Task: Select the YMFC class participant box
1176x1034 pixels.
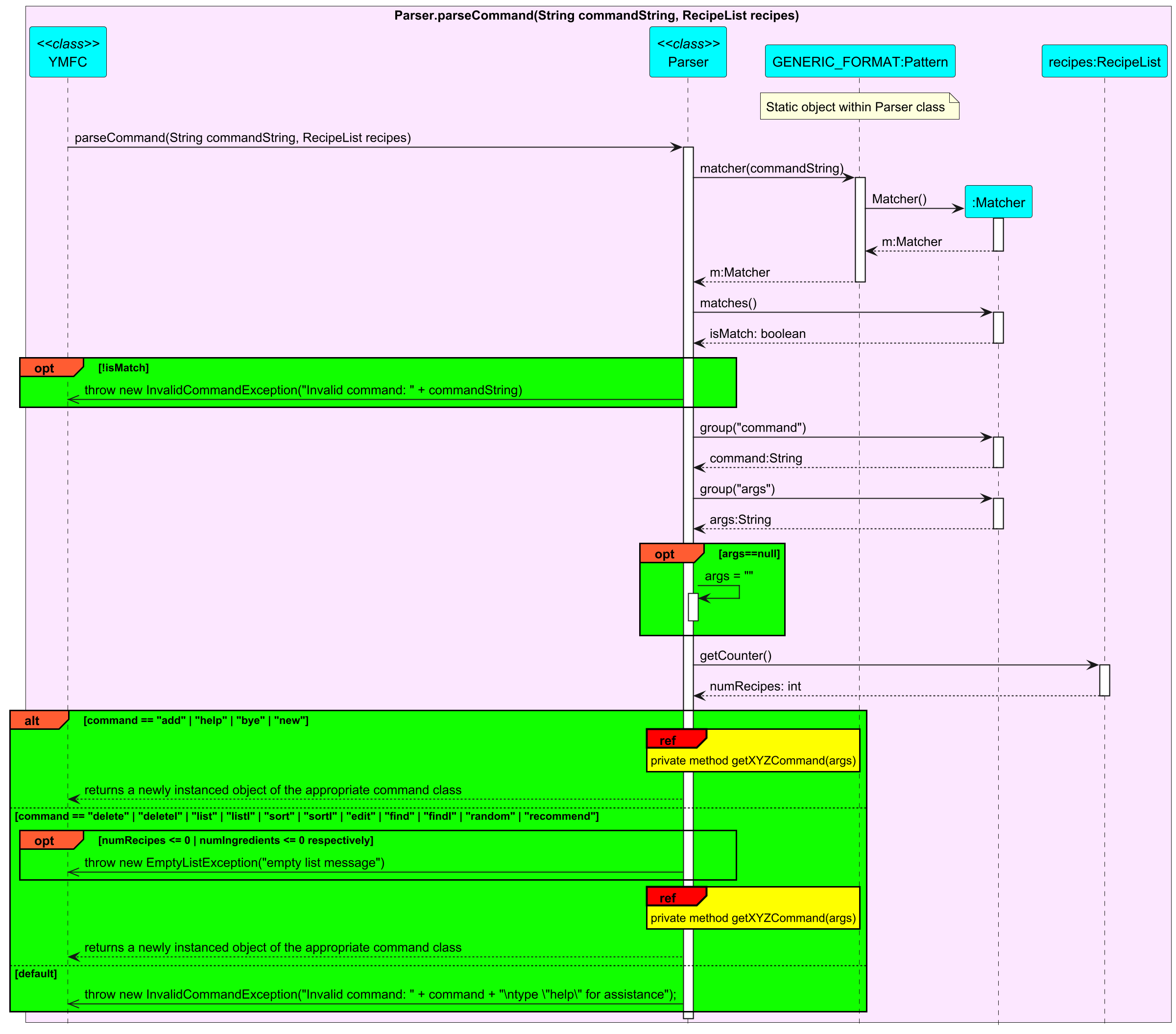Action: [x=68, y=52]
